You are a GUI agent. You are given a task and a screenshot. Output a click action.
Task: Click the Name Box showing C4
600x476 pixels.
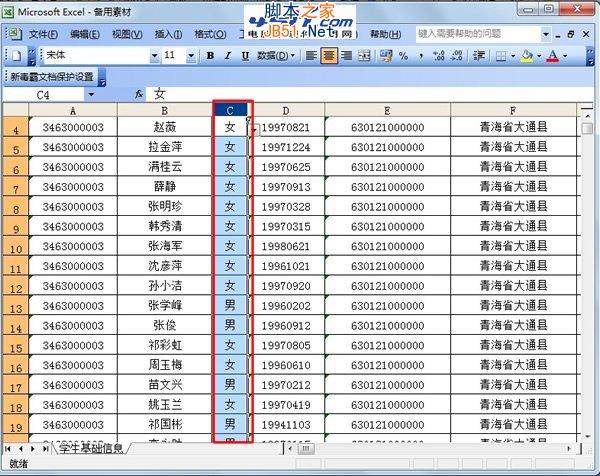click(x=43, y=95)
